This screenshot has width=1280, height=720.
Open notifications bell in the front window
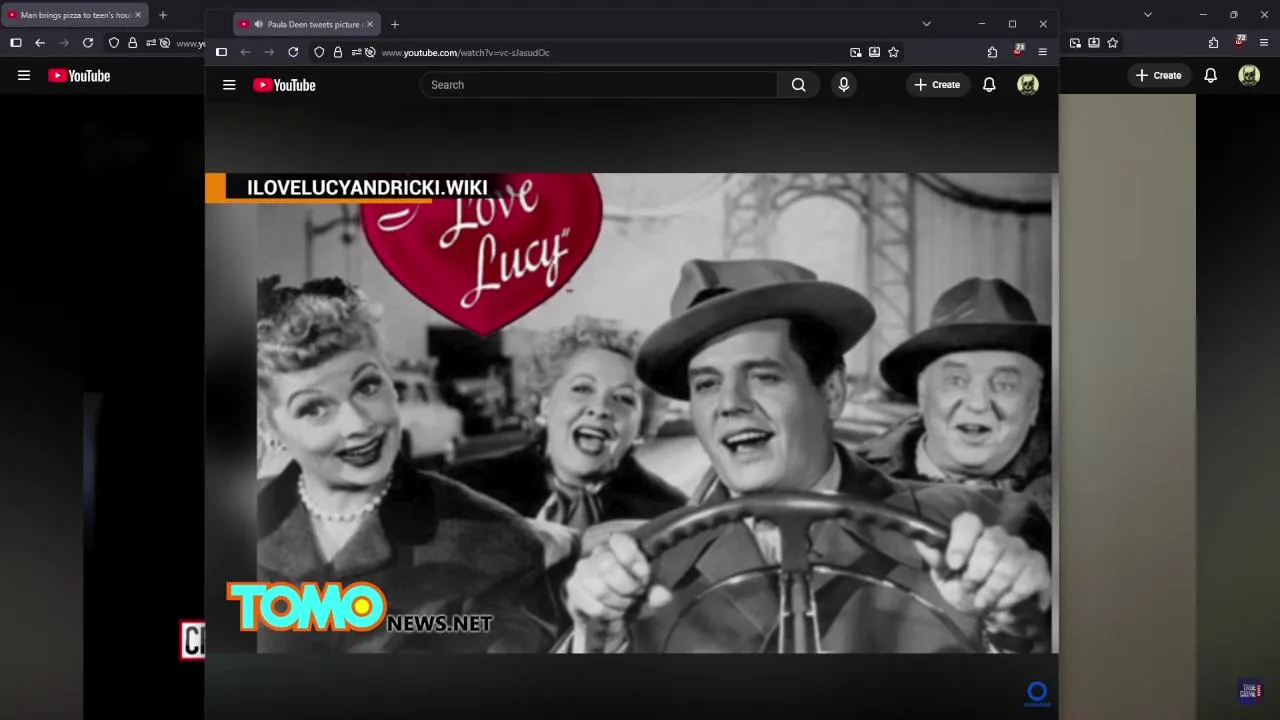click(x=989, y=85)
